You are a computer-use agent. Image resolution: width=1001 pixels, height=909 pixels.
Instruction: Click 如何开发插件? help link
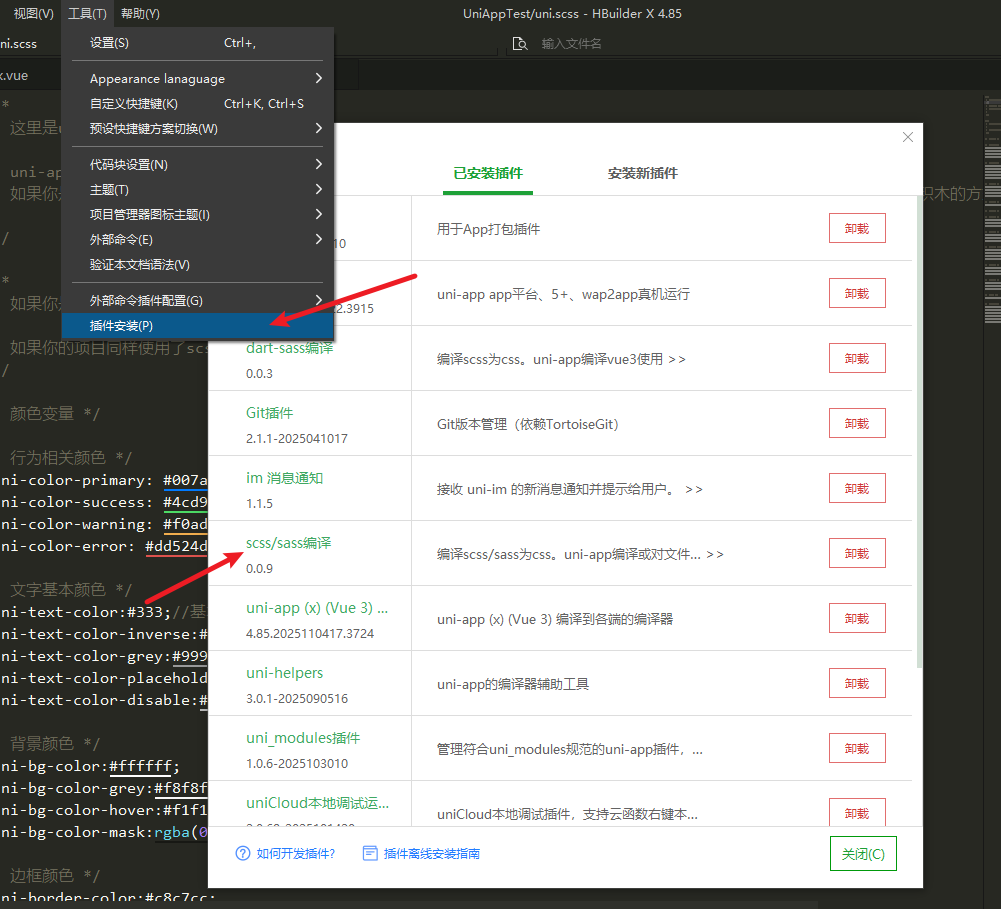coord(296,854)
